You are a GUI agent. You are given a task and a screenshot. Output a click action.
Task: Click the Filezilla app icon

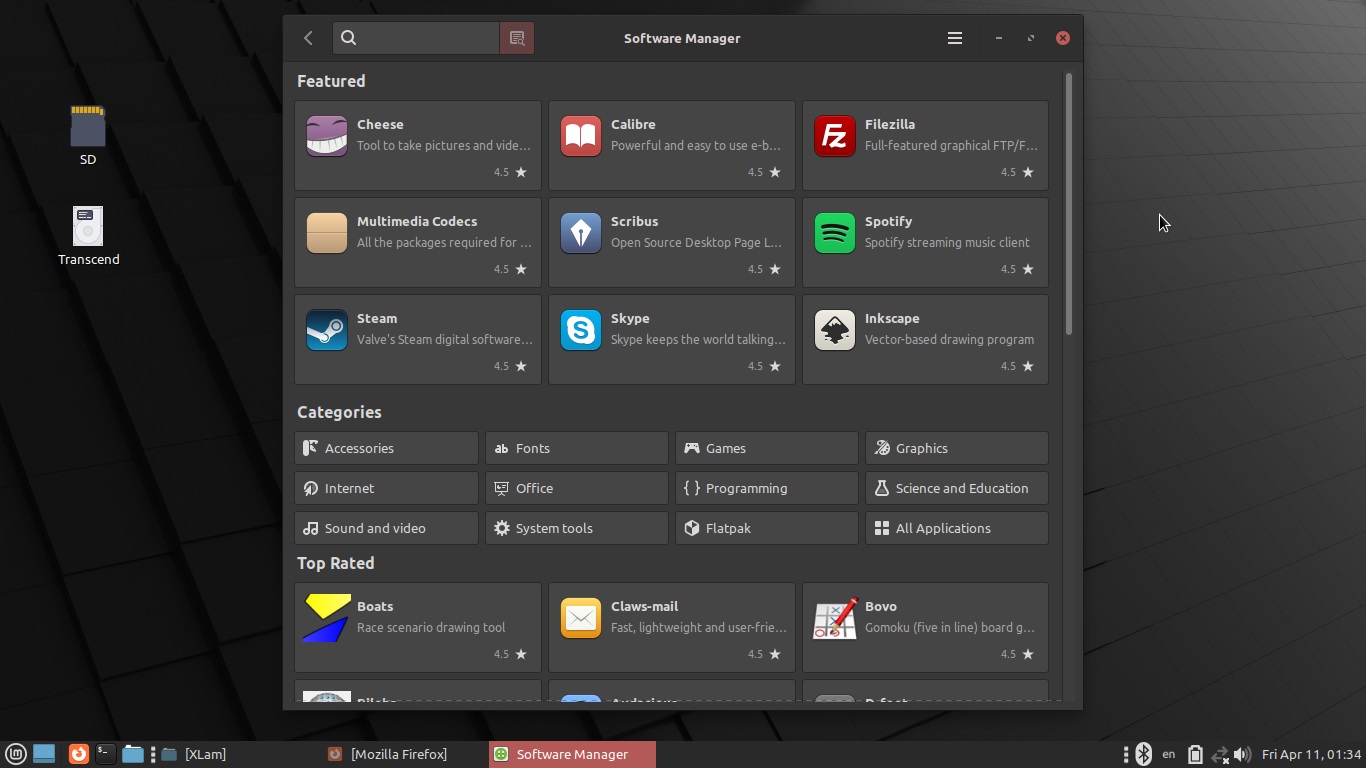pyautogui.click(x=835, y=136)
